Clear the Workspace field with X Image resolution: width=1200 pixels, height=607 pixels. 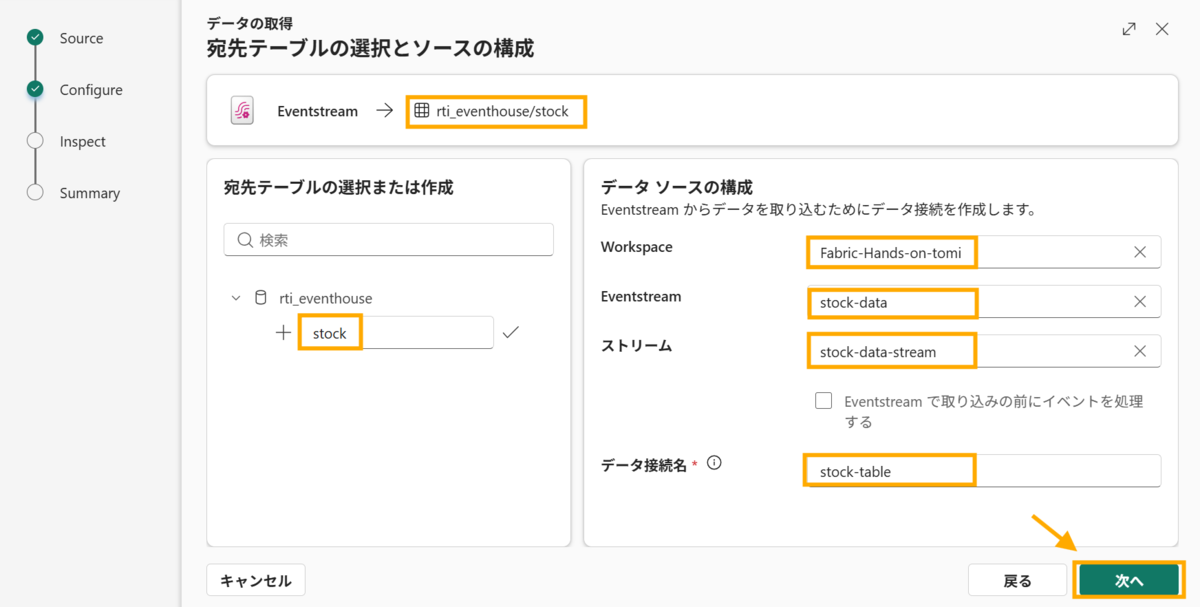click(x=1140, y=252)
